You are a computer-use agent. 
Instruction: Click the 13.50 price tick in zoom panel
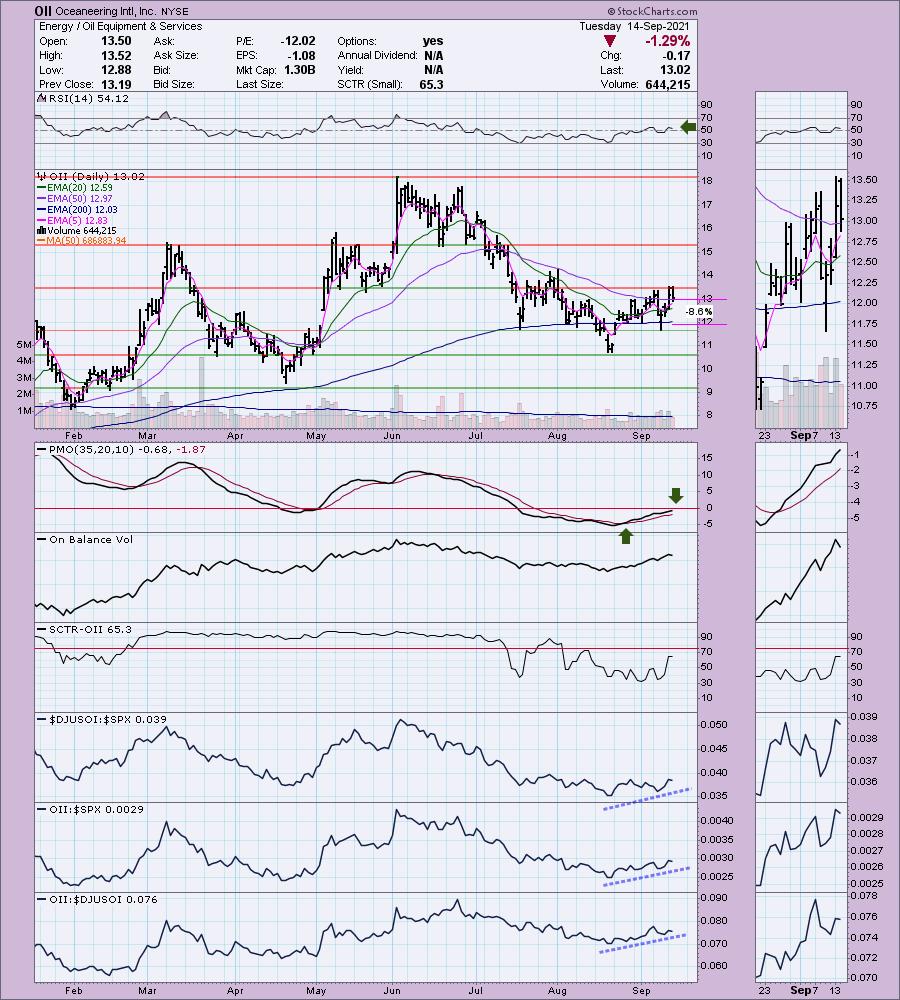pyautogui.click(x=864, y=179)
